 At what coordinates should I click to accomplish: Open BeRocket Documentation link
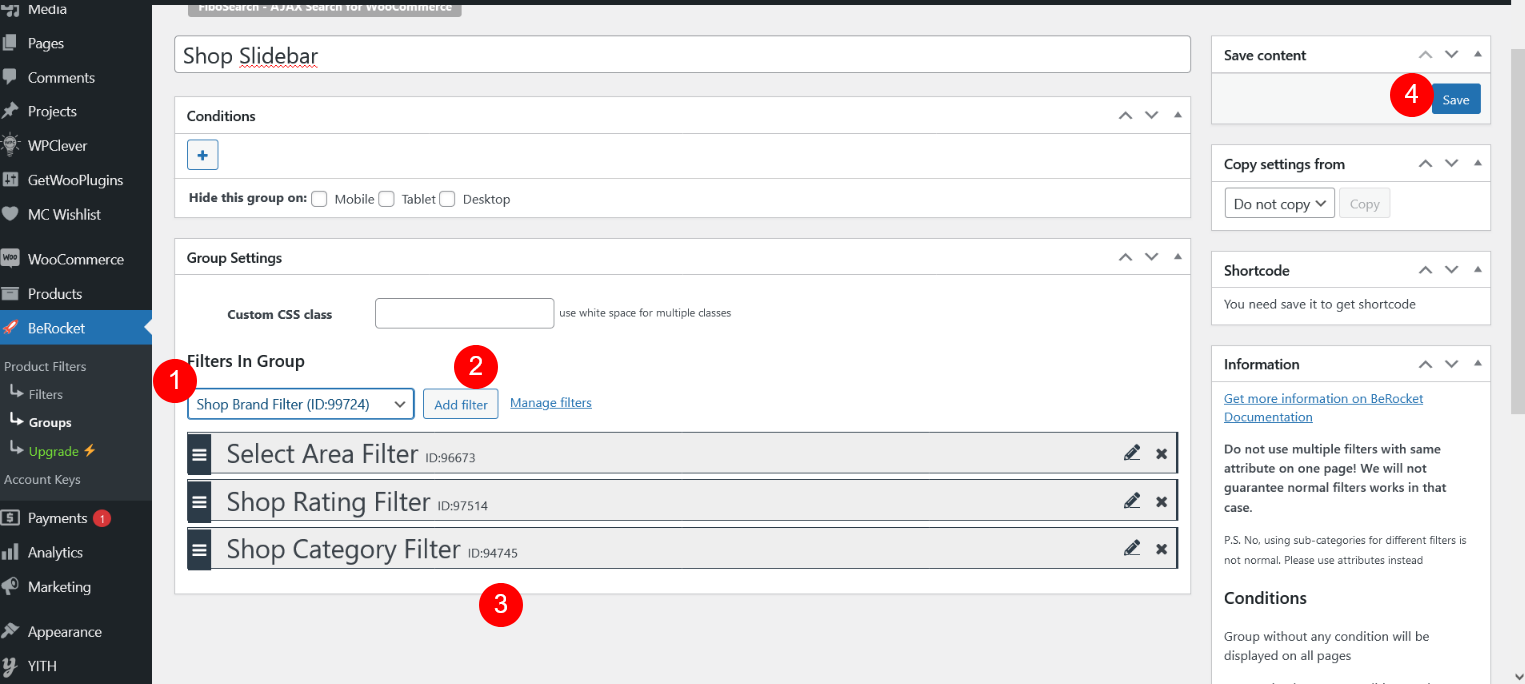point(1323,408)
